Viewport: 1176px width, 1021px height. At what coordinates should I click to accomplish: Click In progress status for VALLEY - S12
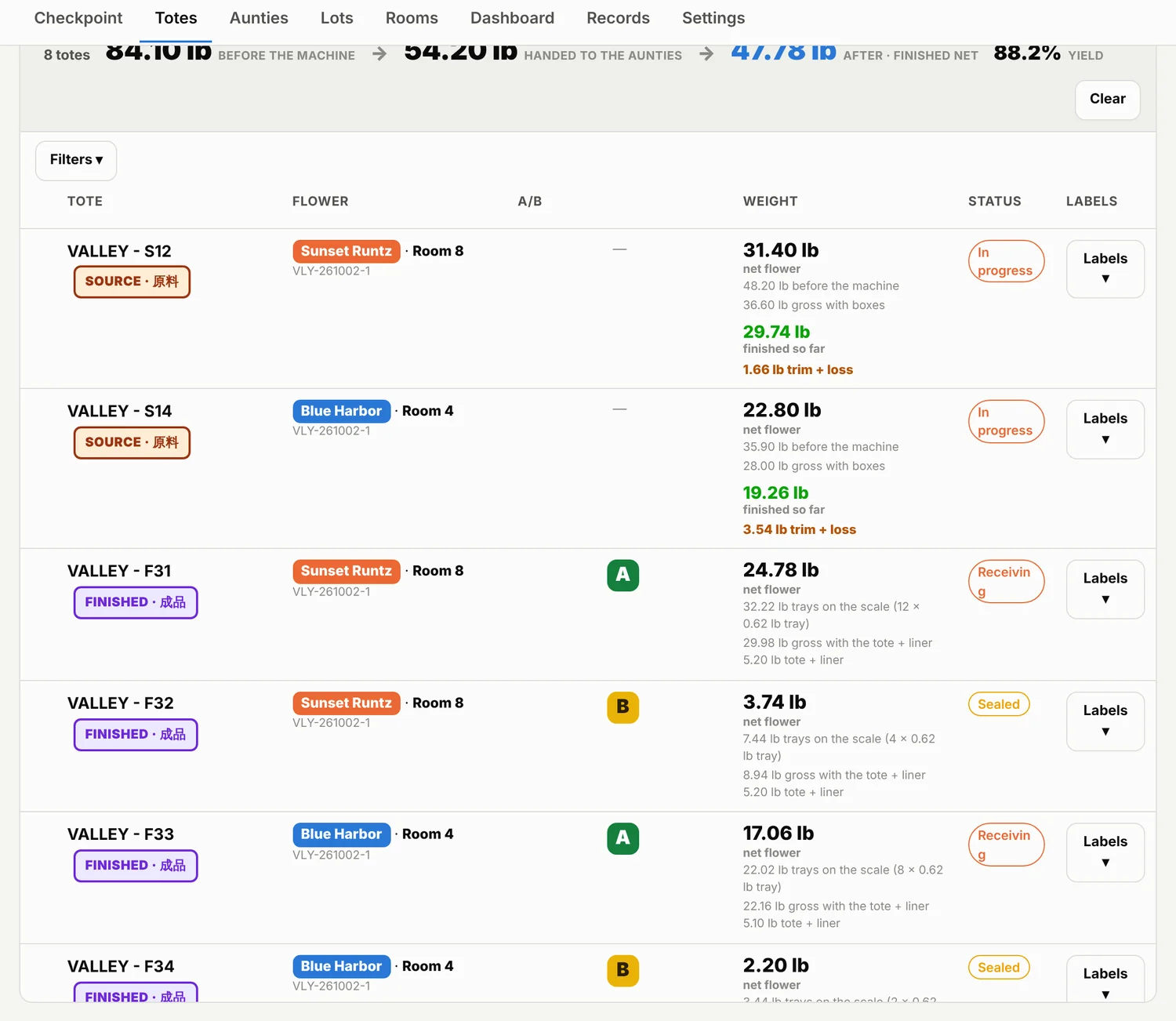click(1006, 262)
